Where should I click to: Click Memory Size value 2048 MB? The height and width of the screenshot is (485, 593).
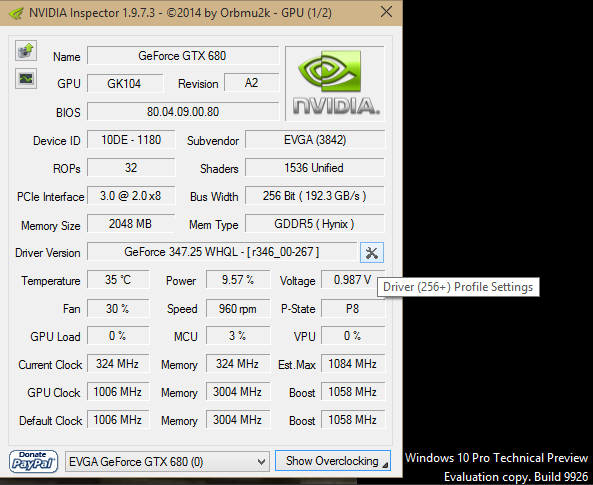131,224
